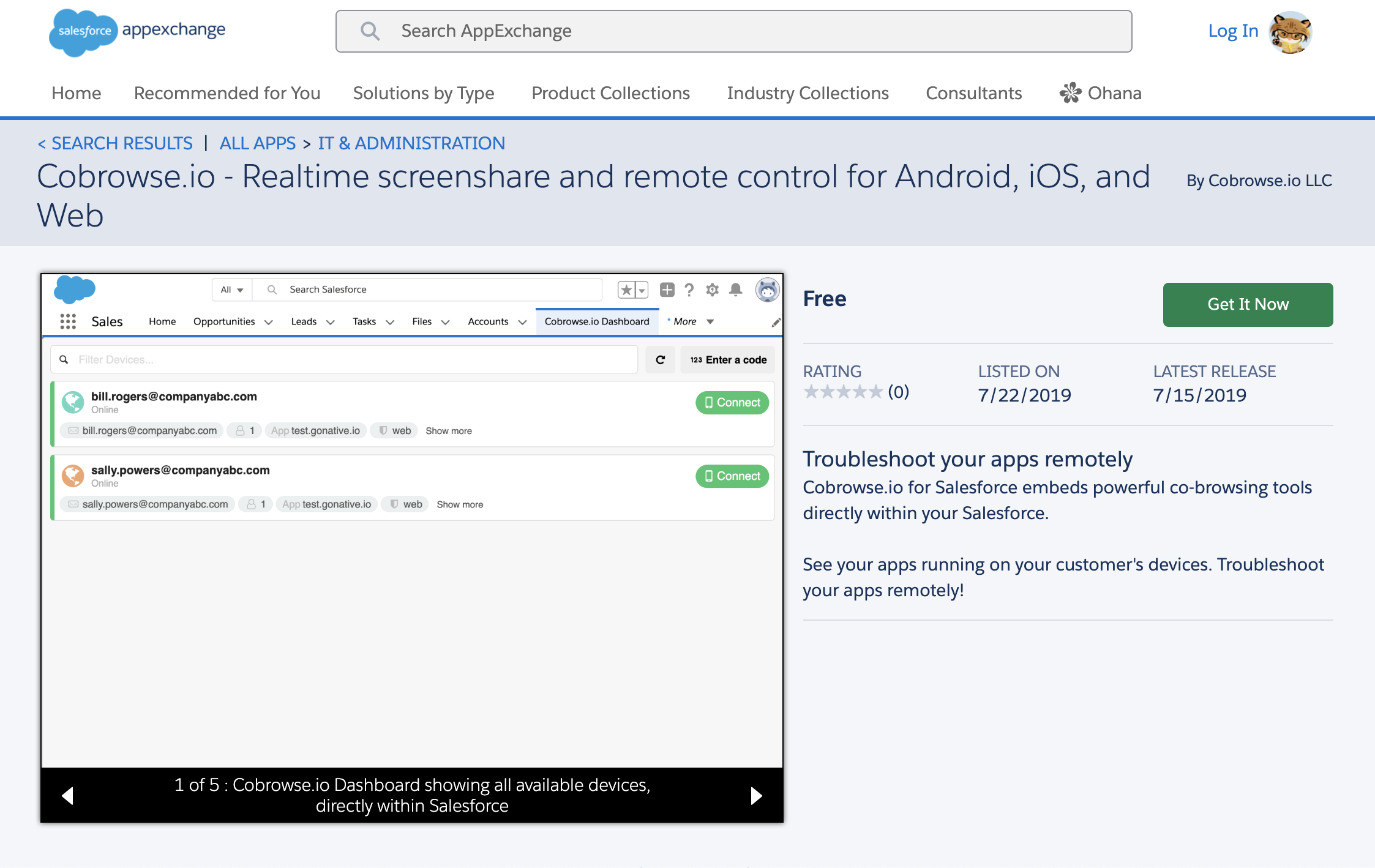Click the sally.powers@companyabc.com email tag
The width and height of the screenshot is (1375, 868).
click(x=148, y=504)
